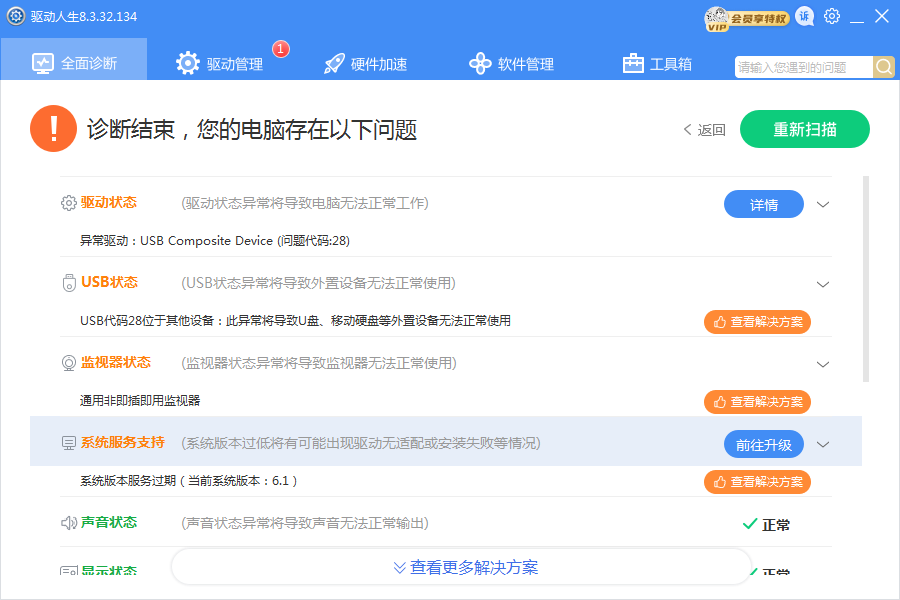Close the 驱动人生 window
Image resolution: width=900 pixels, height=600 pixels.
point(882,16)
